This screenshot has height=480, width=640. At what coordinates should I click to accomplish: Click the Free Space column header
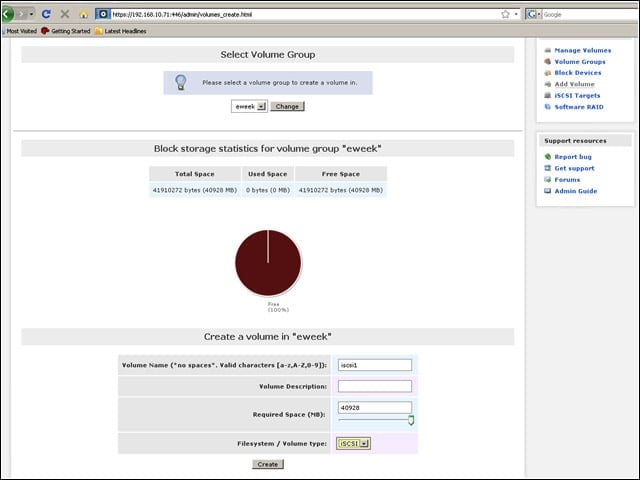point(341,174)
